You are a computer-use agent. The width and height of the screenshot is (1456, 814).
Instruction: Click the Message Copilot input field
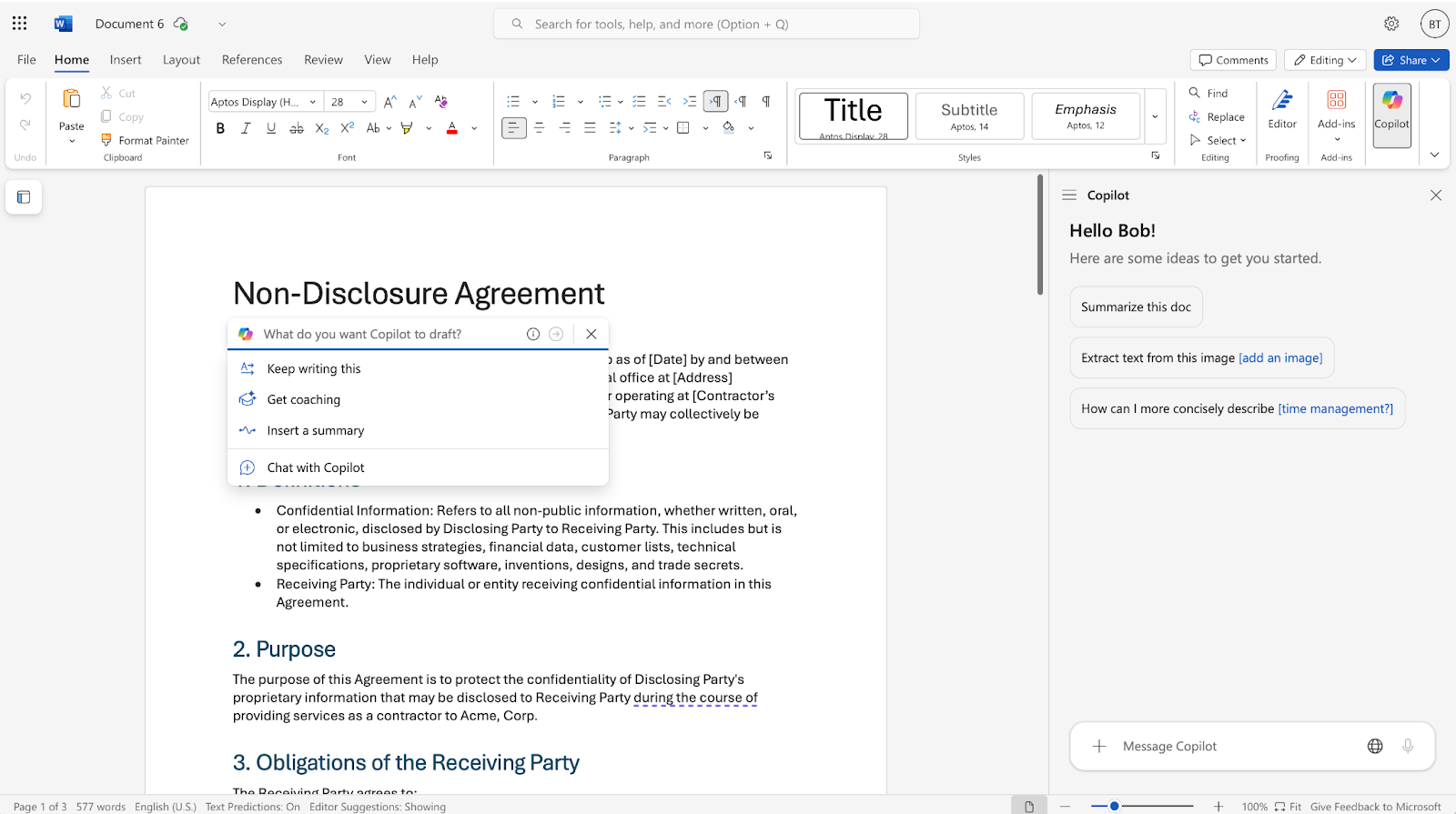pos(1228,746)
